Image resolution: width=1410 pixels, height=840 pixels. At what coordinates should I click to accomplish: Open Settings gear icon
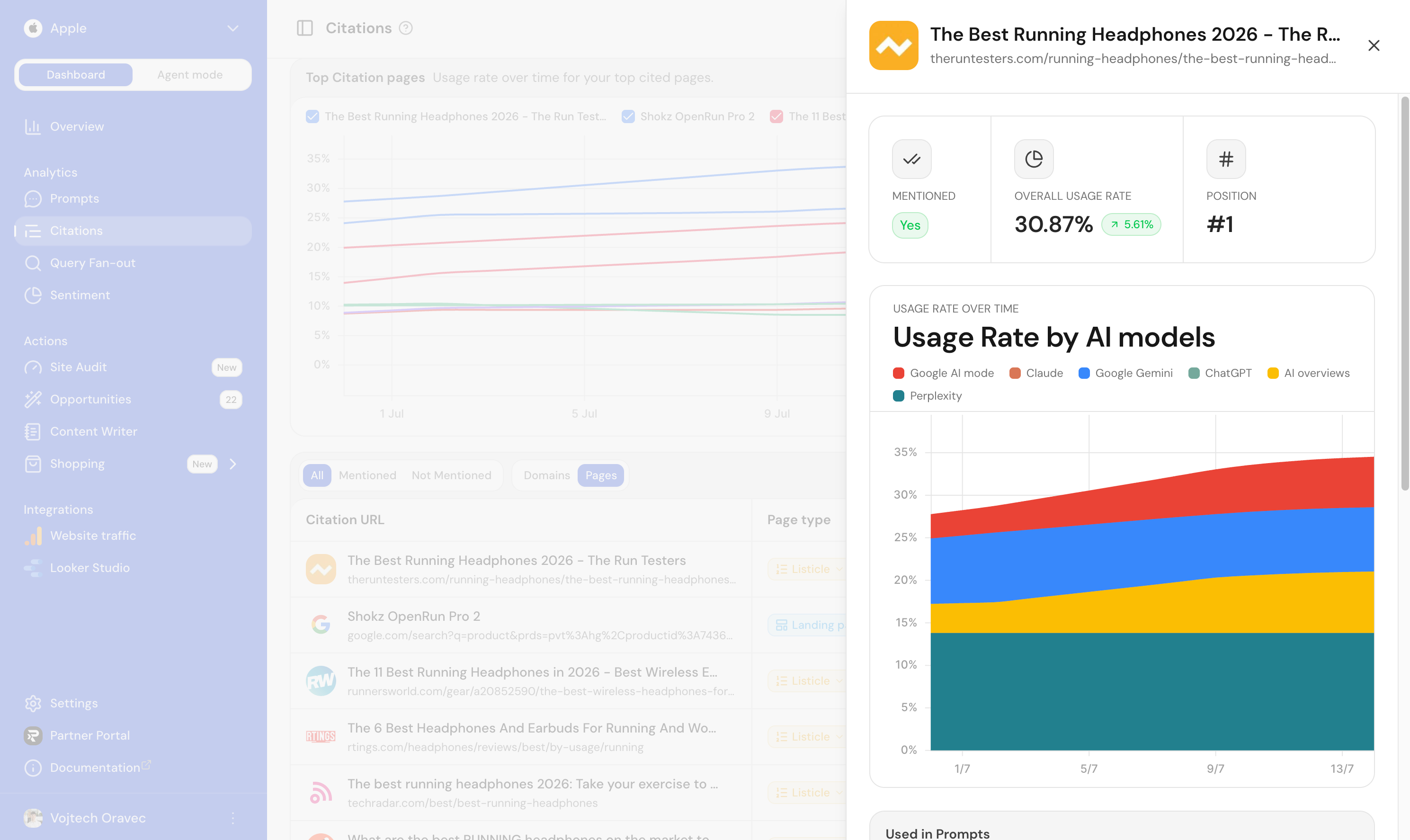(33, 704)
